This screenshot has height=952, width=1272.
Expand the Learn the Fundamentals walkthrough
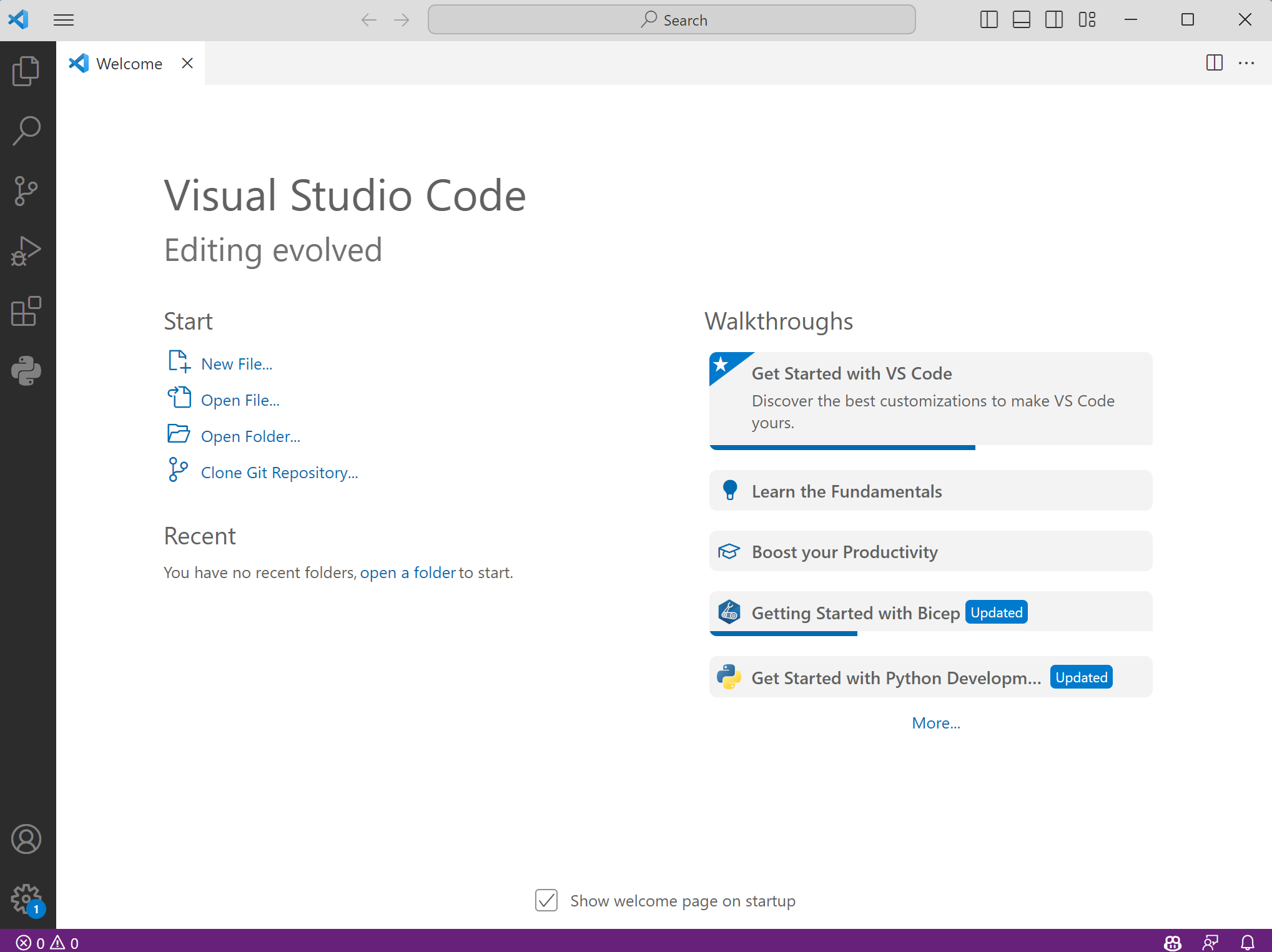[930, 491]
